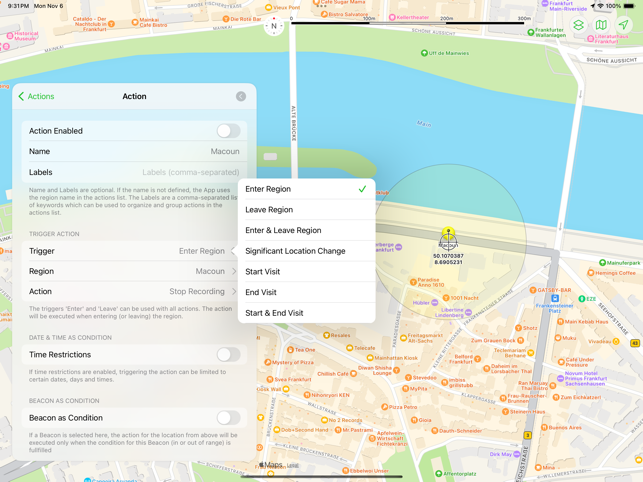The height and width of the screenshot is (482, 643).
Task: Select Significant Location Change option
Action: 306,251
